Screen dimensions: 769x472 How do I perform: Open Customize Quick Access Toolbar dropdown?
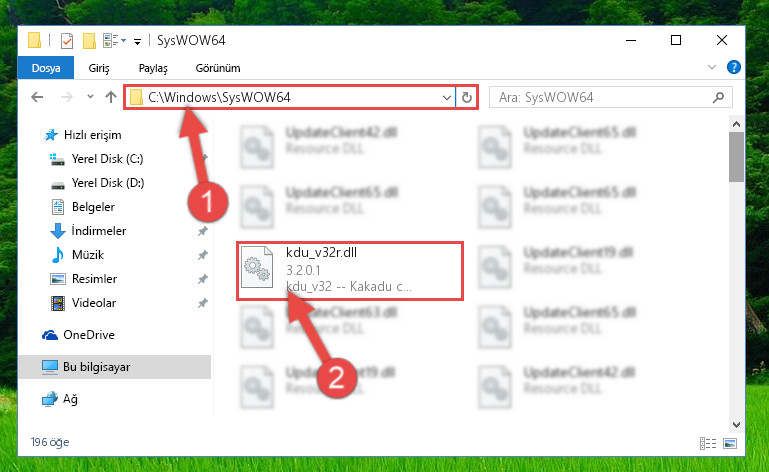point(138,42)
